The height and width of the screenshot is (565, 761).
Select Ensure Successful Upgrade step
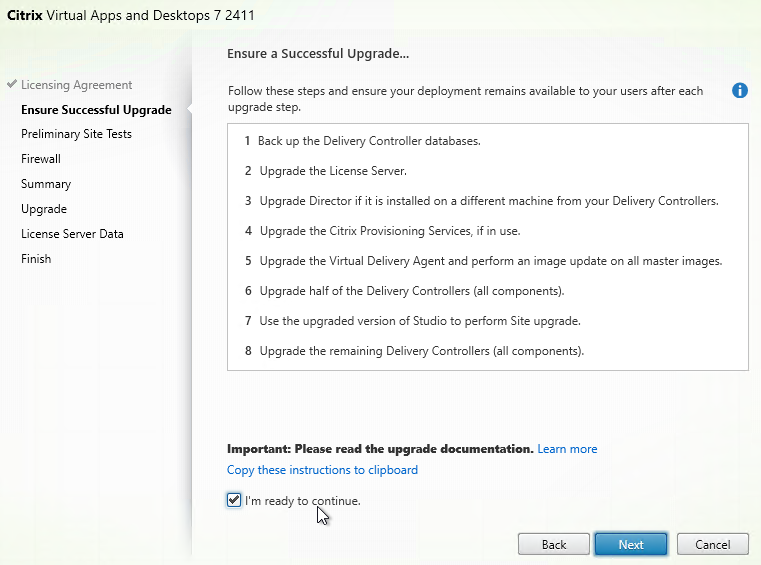tap(96, 110)
